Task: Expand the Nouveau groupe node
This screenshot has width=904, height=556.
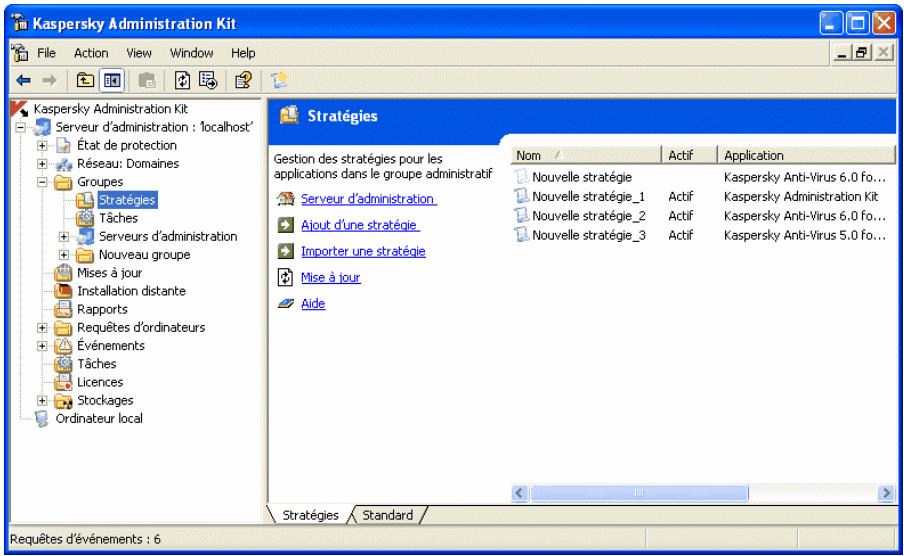Action: 64,255
